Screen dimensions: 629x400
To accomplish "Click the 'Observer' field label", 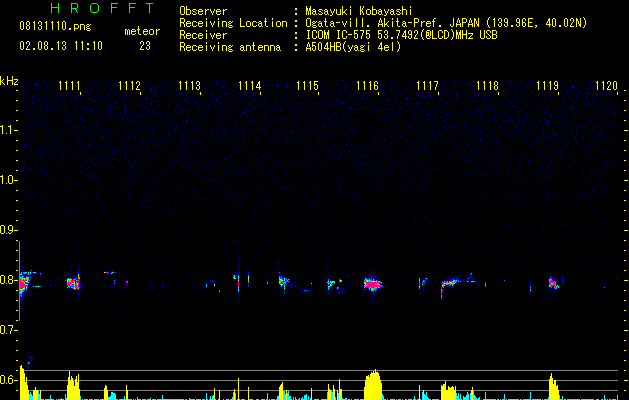I will pyautogui.click(x=203, y=11).
